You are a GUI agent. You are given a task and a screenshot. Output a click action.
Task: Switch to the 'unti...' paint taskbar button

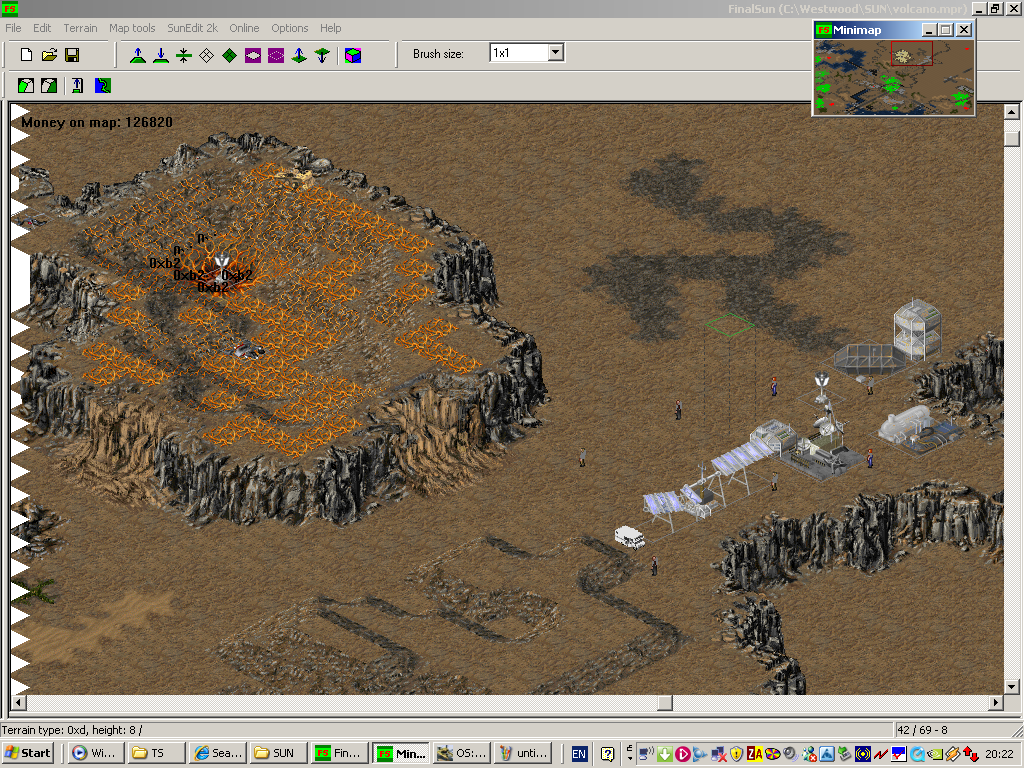(x=523, y=753)
